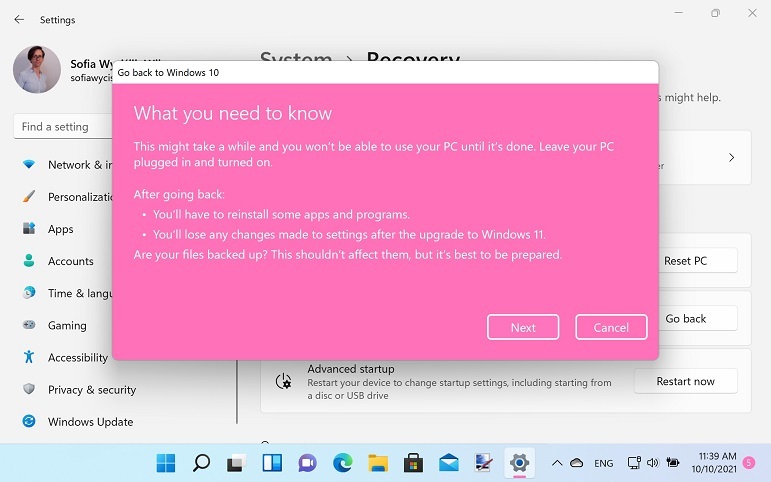The width and height of the screenshot is (771, 482).
Task: Switch input language ENG indicator
Action: [x=603, y=463]
